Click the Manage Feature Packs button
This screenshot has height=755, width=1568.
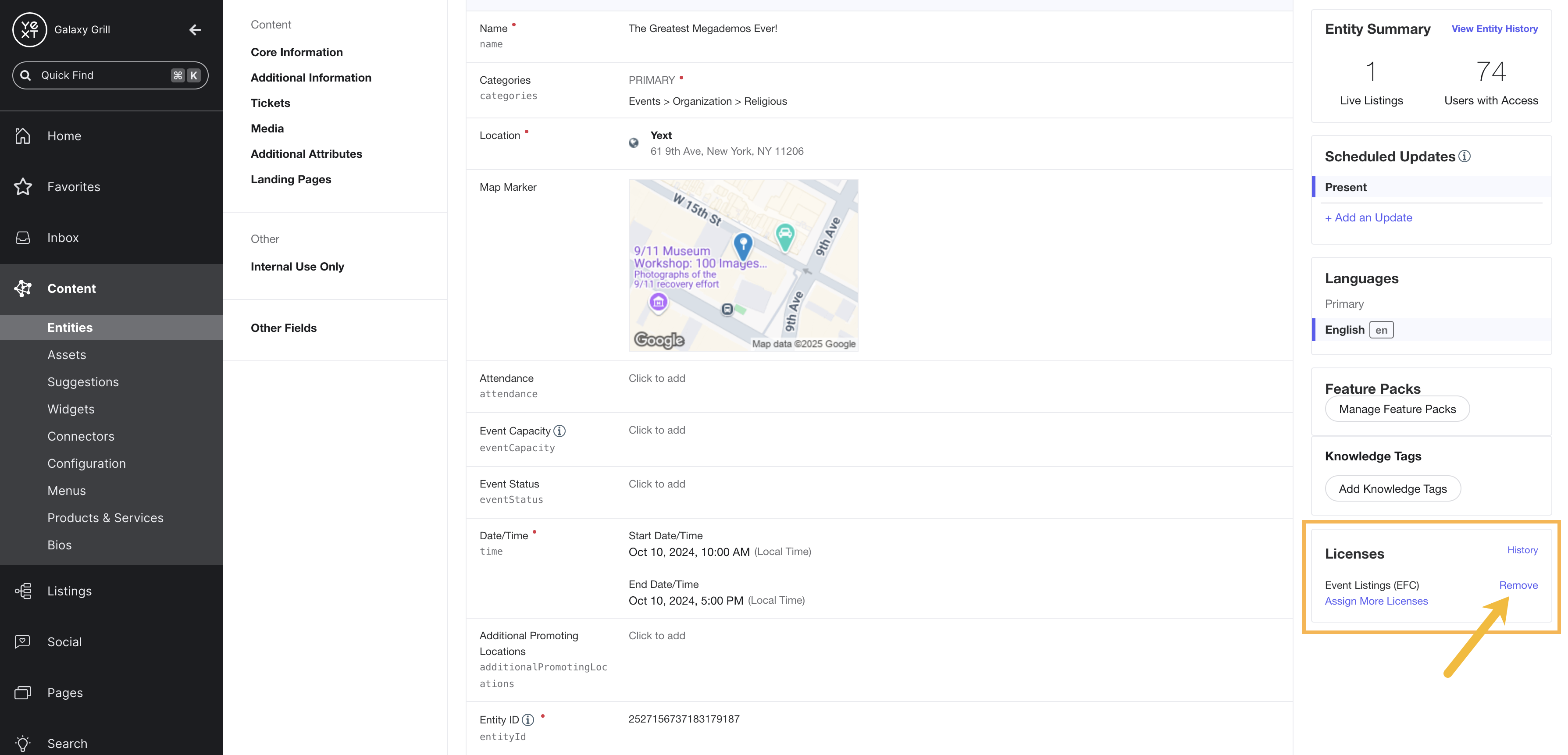(1397, 409)
